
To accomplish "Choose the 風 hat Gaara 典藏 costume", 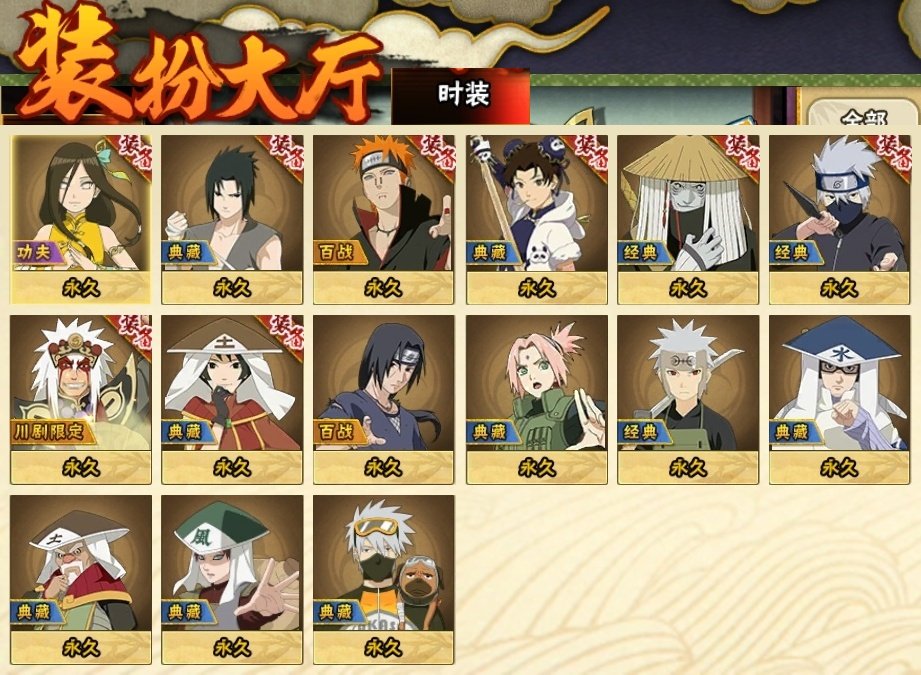I will 232,580.
